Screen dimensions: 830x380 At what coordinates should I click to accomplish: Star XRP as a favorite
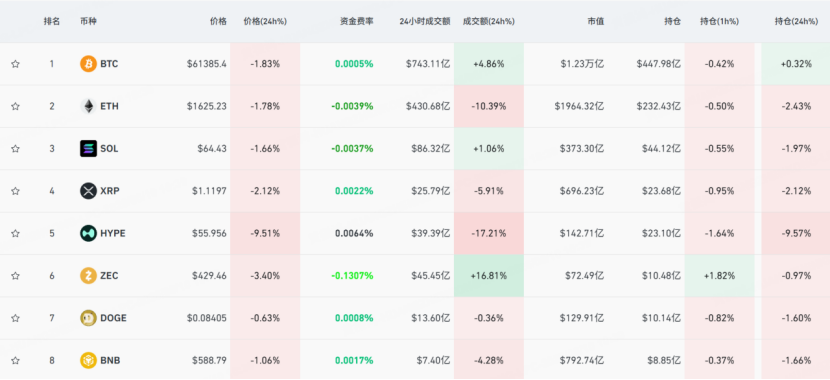15,191
